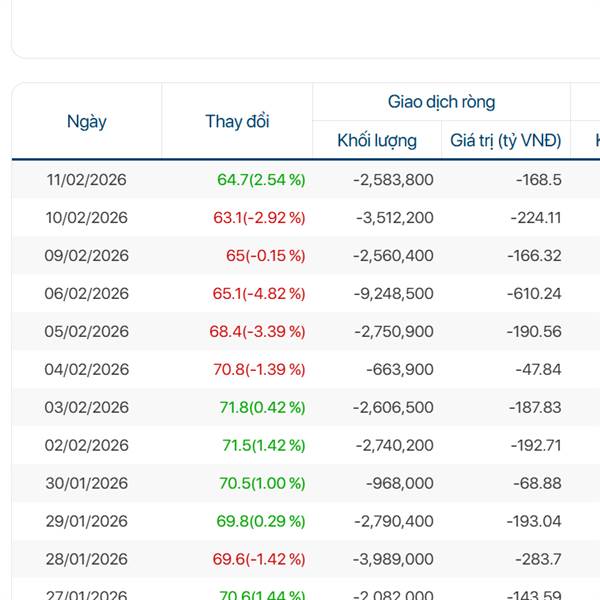
Task: Click the 68.4(-3.39 %) change value
Action: tap(259, 332)
